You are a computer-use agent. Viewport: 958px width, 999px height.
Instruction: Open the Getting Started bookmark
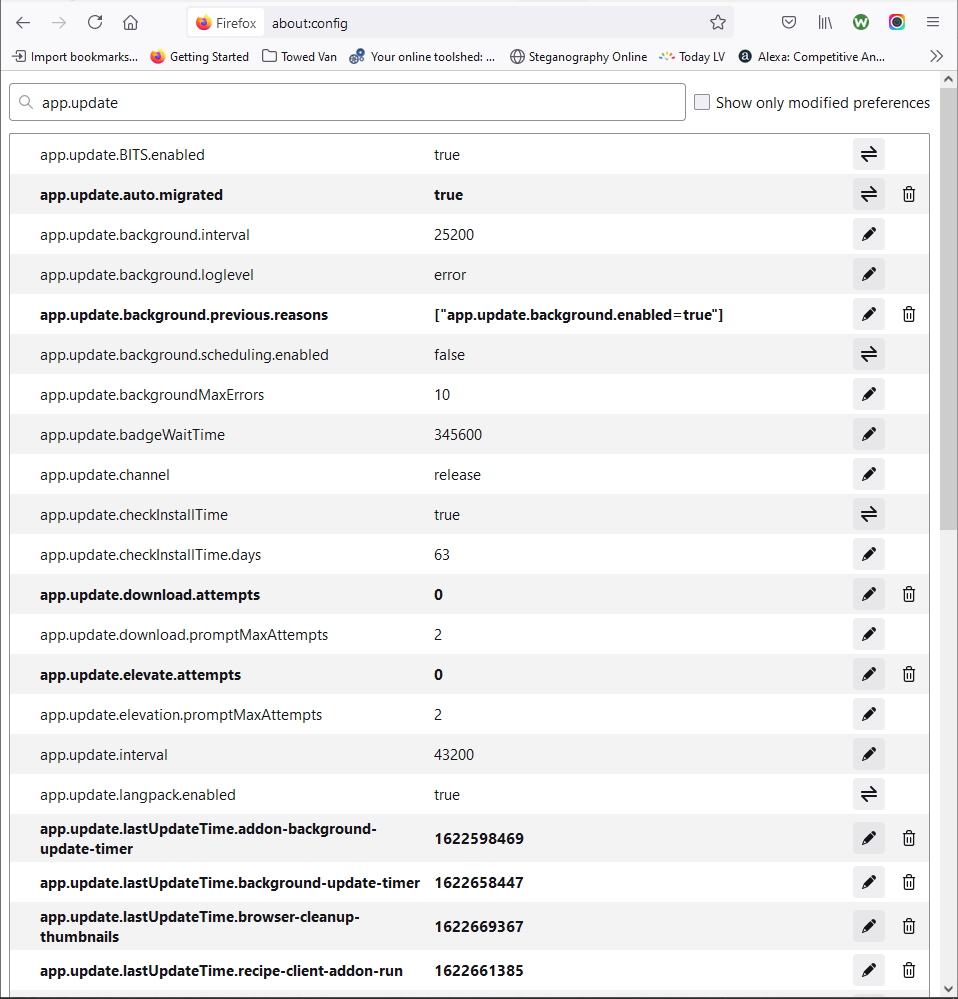click(199, 57)
